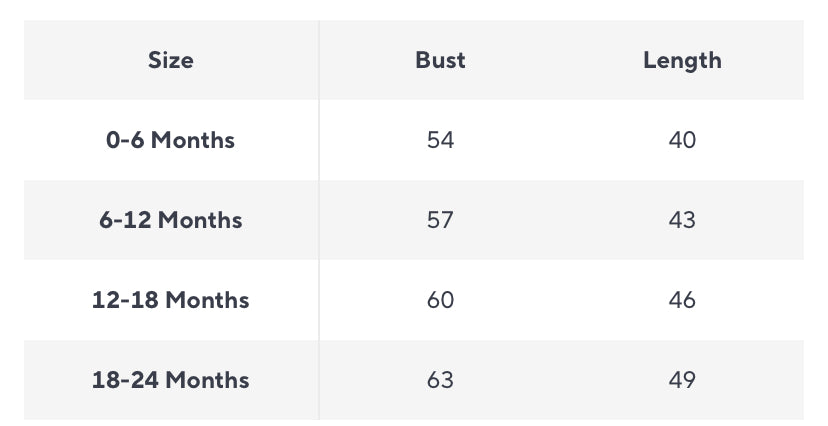Click length value 40
Viewport: 828px width, 426px height.
(x=682, y=140)
